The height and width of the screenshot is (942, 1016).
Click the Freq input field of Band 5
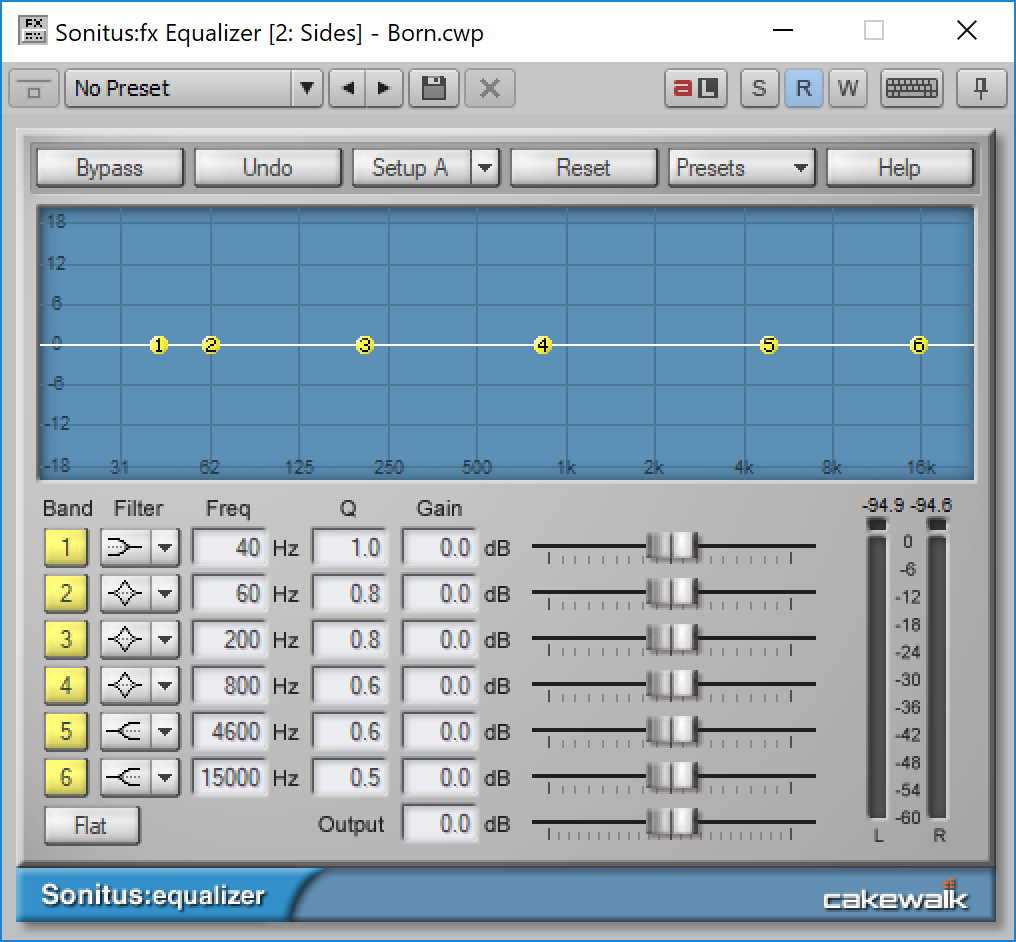point(229,731)
